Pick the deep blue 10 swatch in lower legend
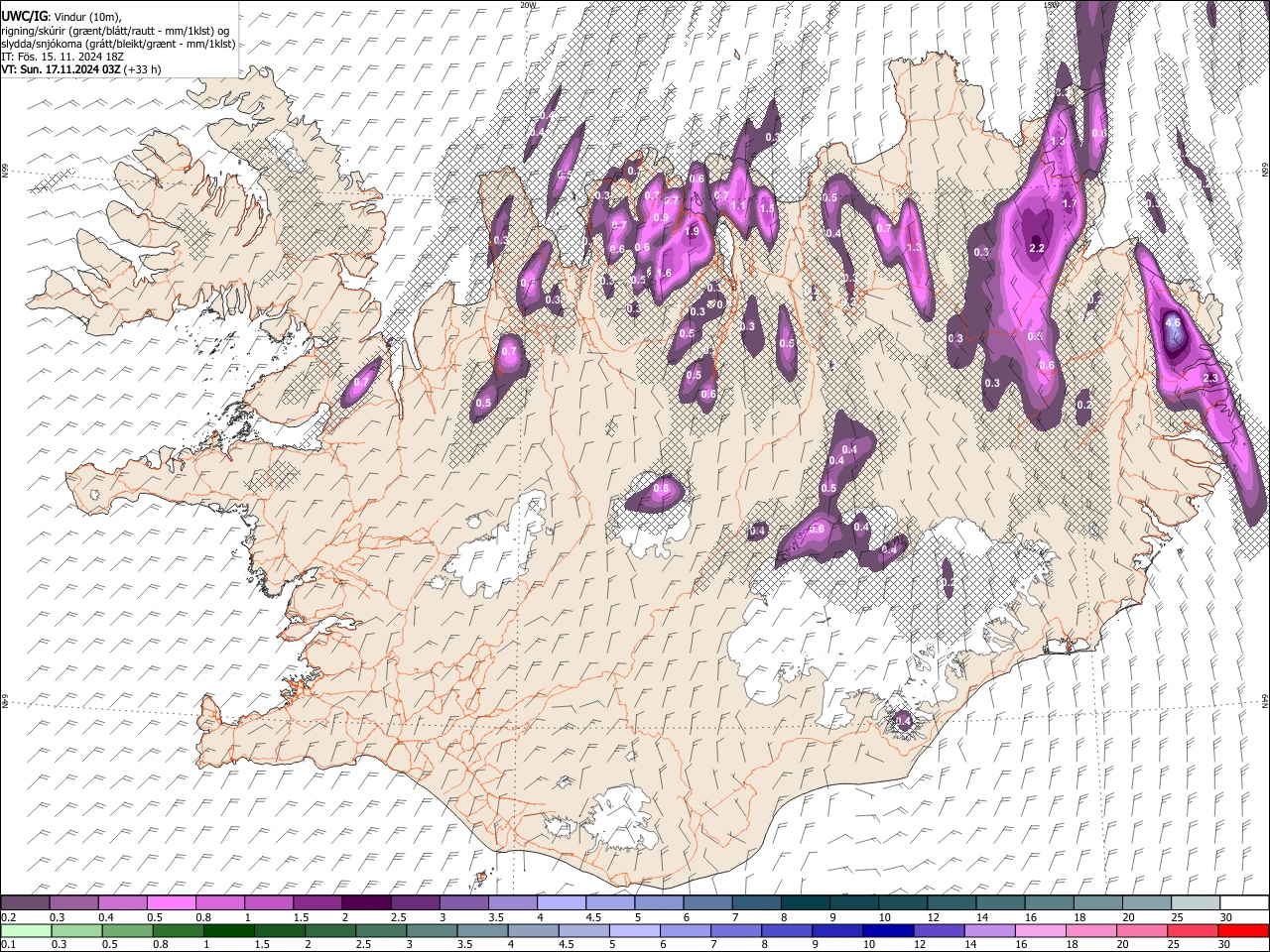This screenshot has width=1270, height=952. coord(888,930)
